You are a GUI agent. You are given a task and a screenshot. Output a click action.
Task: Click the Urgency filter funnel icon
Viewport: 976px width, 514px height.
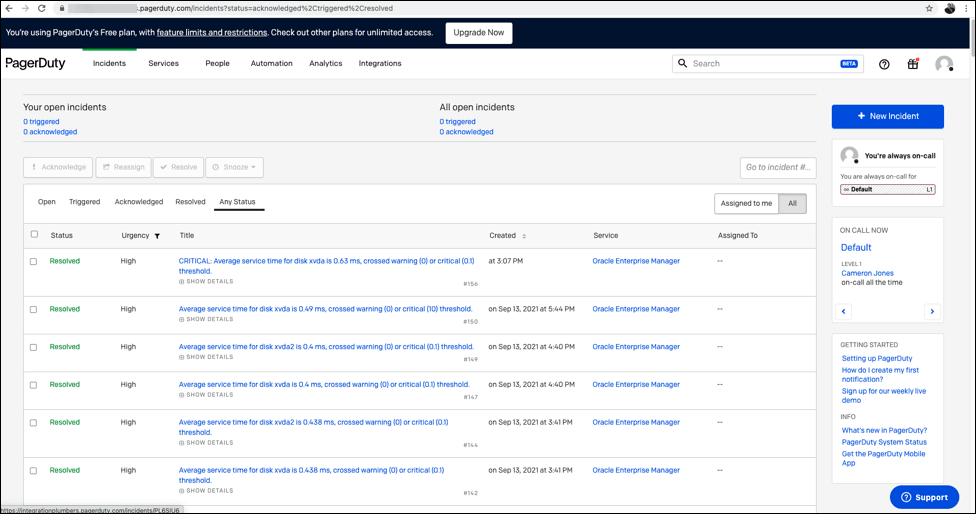pyautogui.click(x=157, y=236)
